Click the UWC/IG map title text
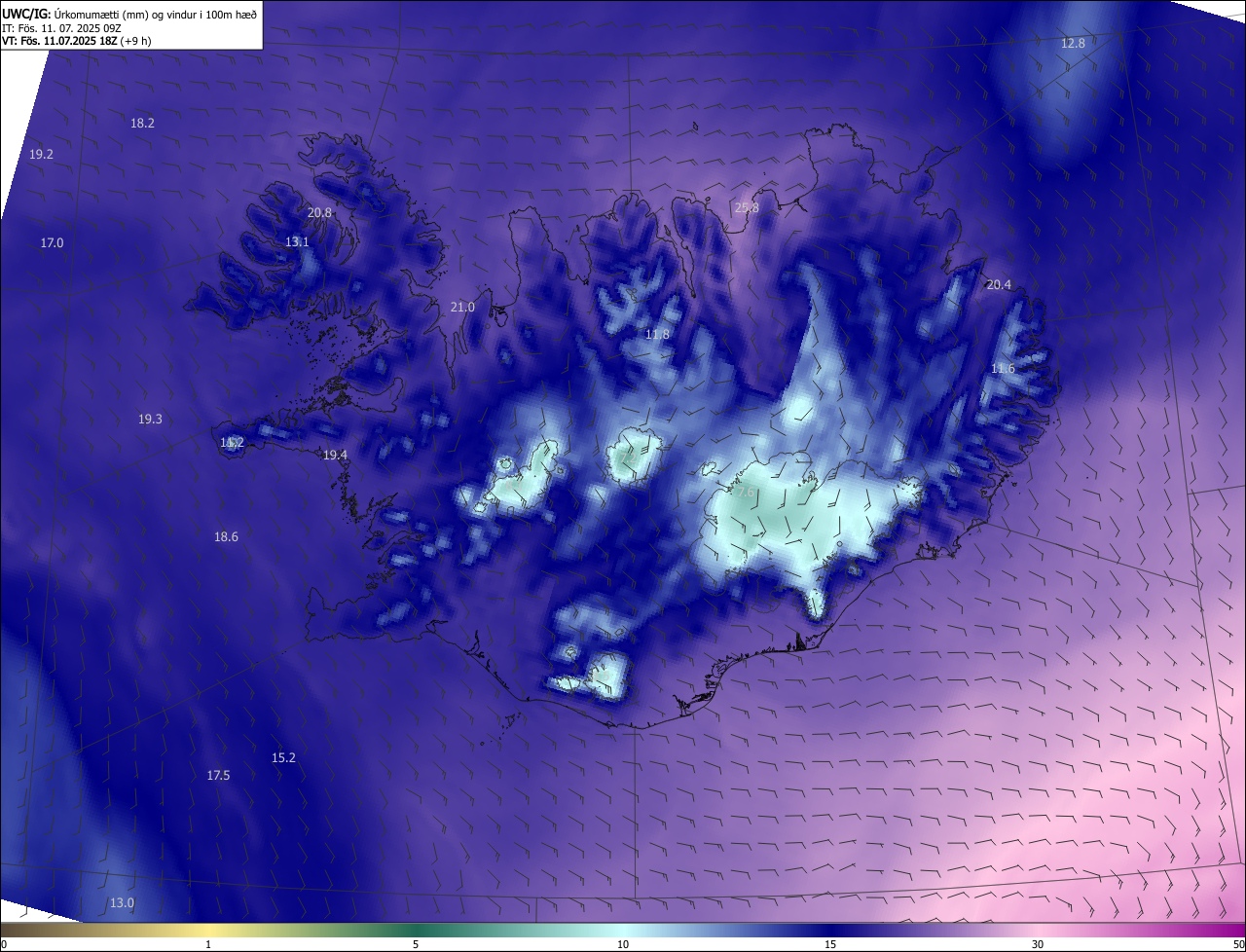Screen dimensions: 1246x952 coord(129,13)
